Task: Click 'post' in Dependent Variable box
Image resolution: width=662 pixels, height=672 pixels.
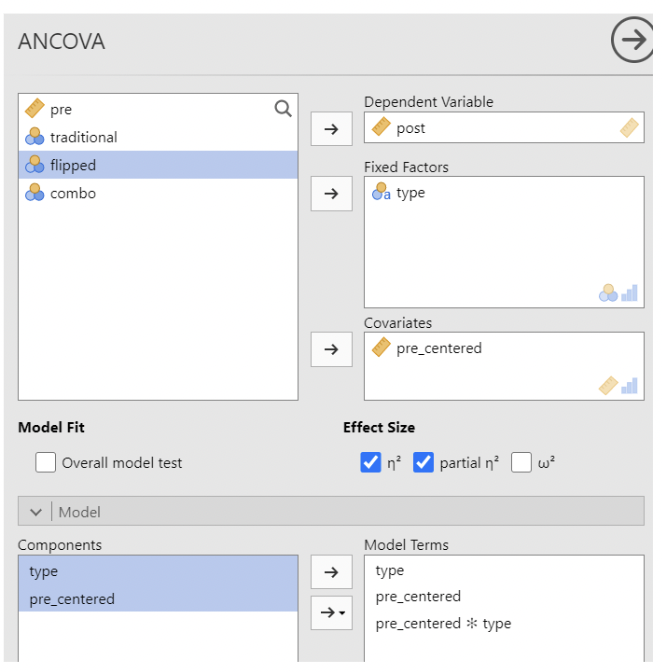Action: pyautogui.click(x=410, y=128)
